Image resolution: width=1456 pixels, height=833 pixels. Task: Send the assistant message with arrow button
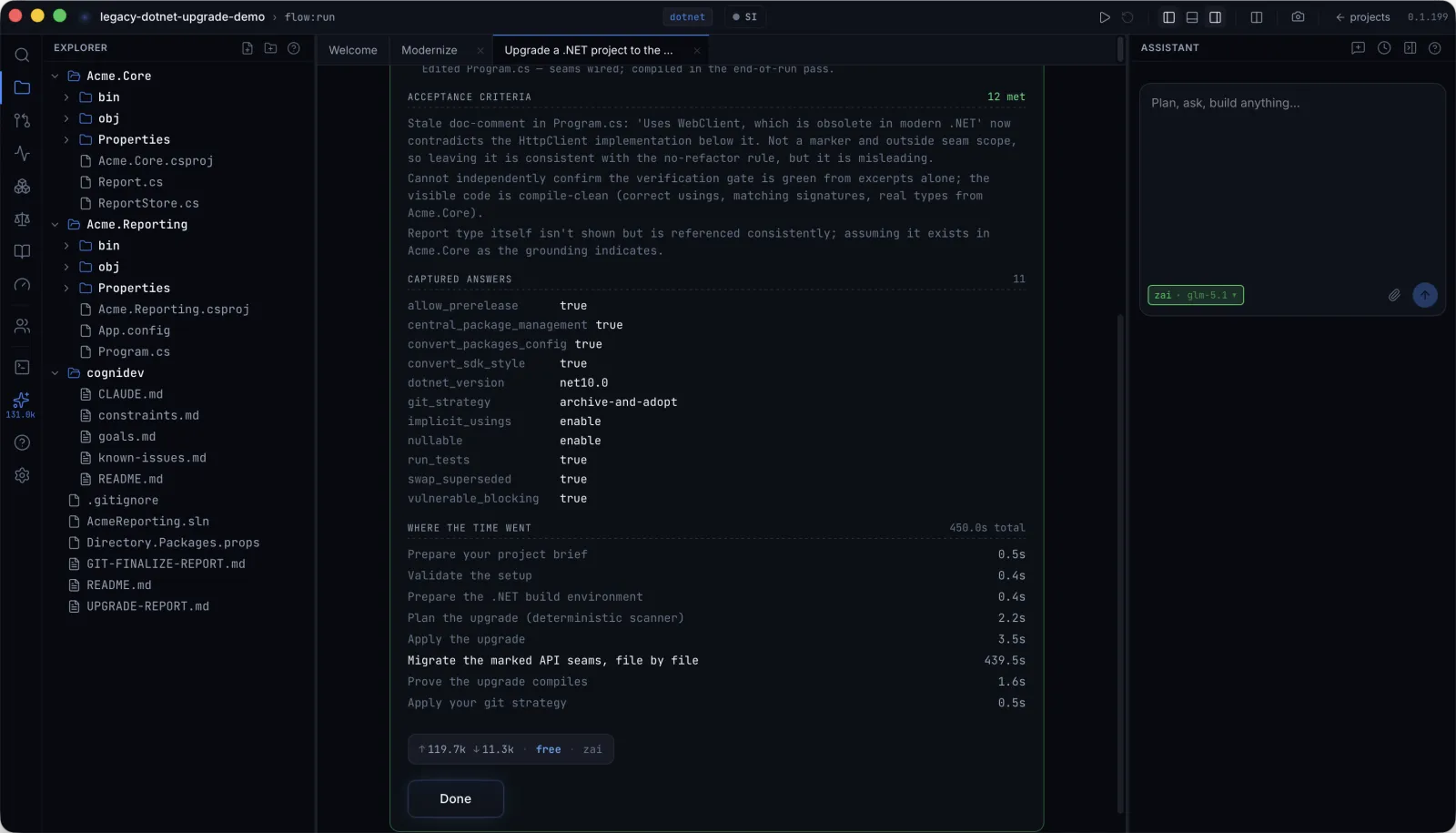click(1425, 295)
